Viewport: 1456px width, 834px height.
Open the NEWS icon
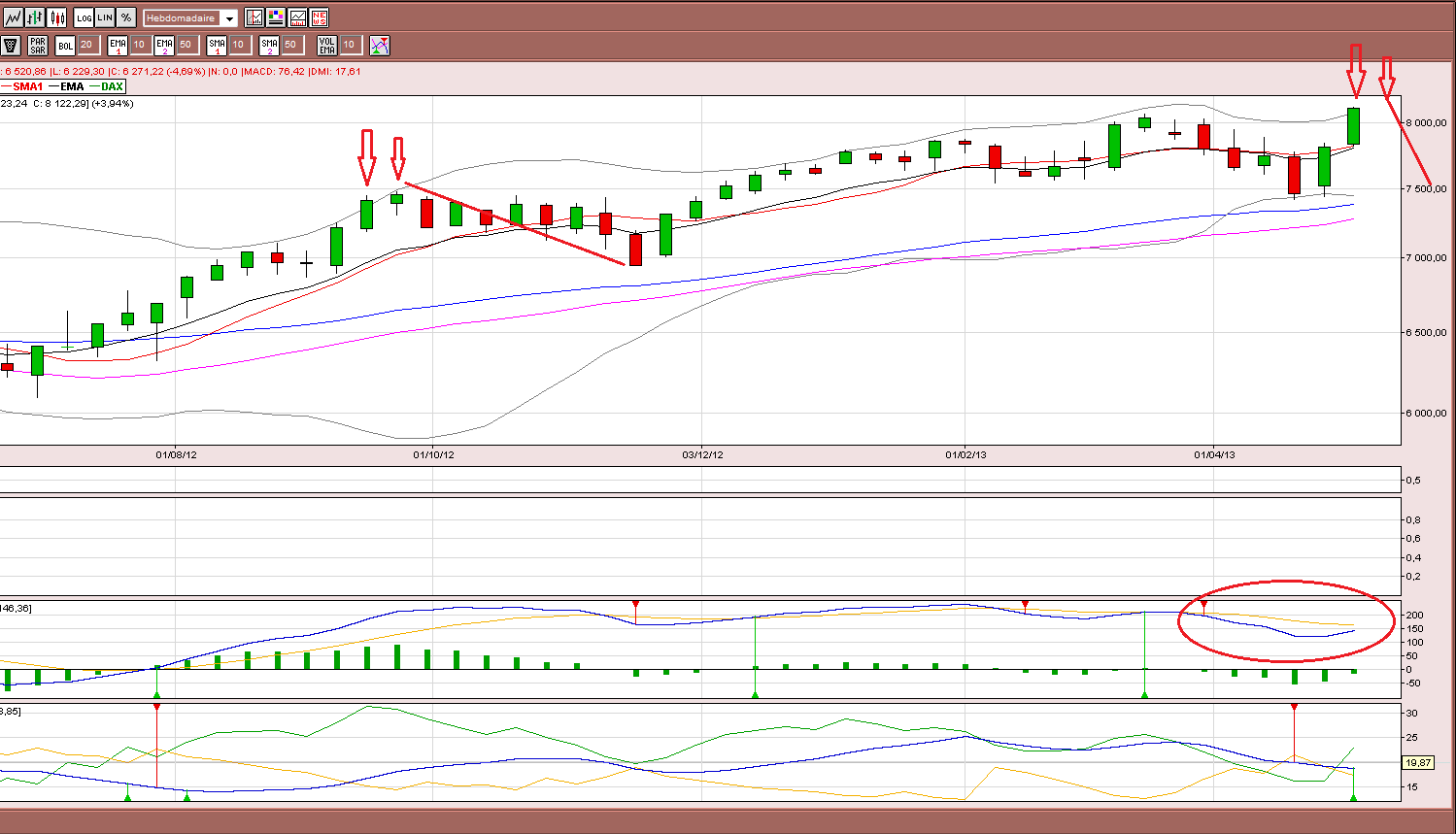coord(319,17)
